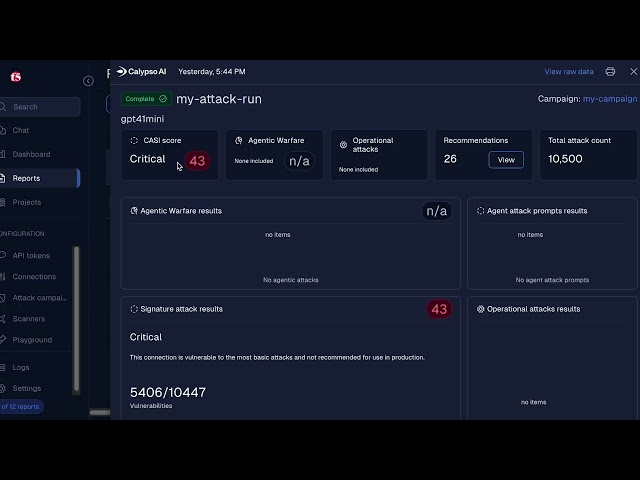Click the 'my-attack-run' title text
This screenshot has width=640, height=480.
(219, 99)
